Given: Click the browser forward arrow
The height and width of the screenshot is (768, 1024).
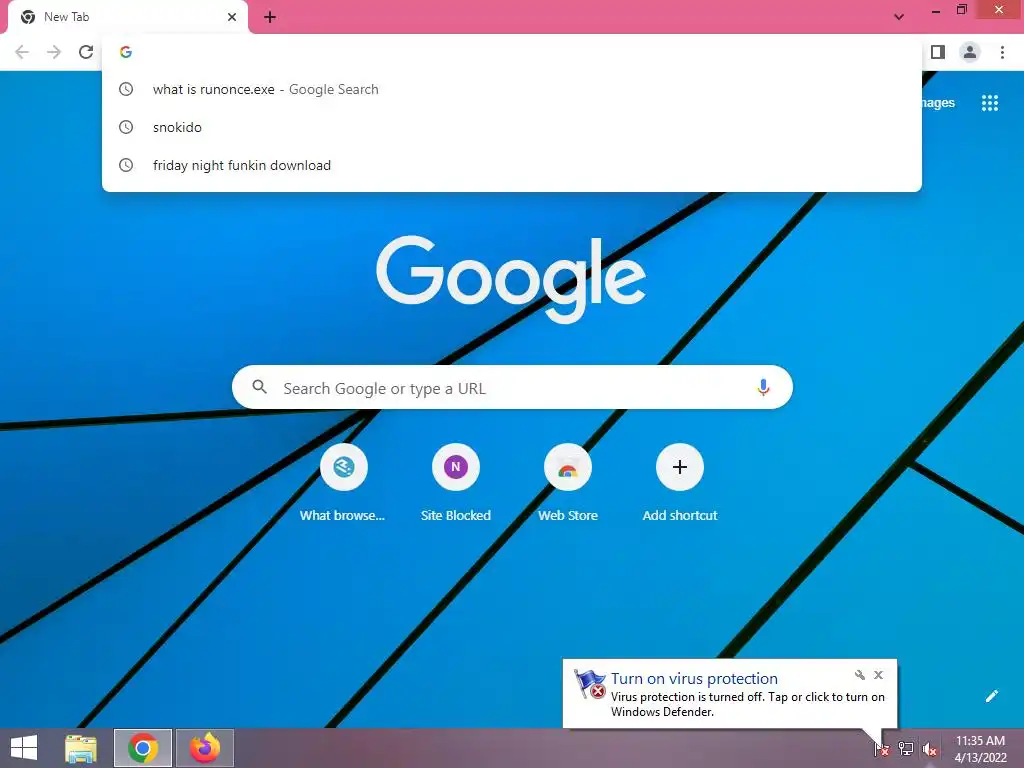Looking at the screenshot, I should click(54, 52).
